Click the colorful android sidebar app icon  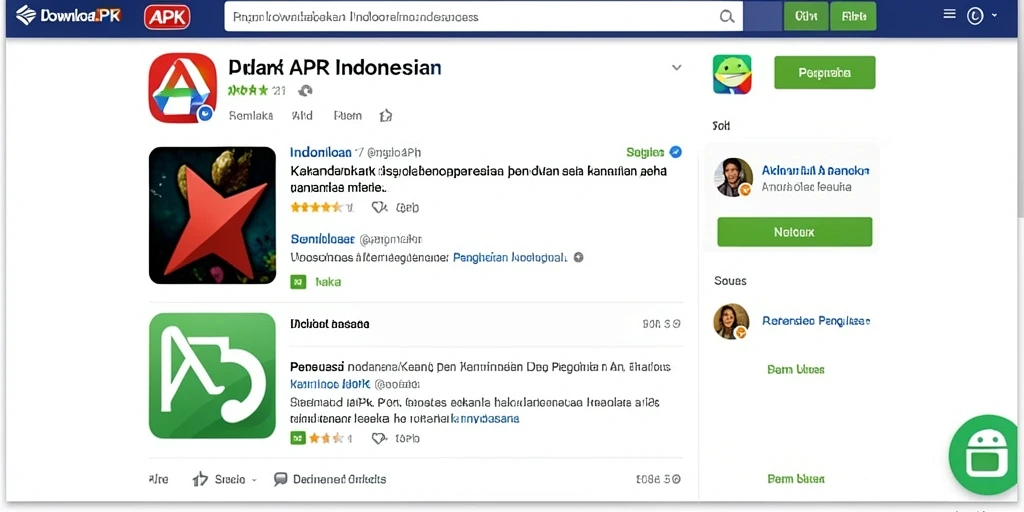(x=732, y=74)
